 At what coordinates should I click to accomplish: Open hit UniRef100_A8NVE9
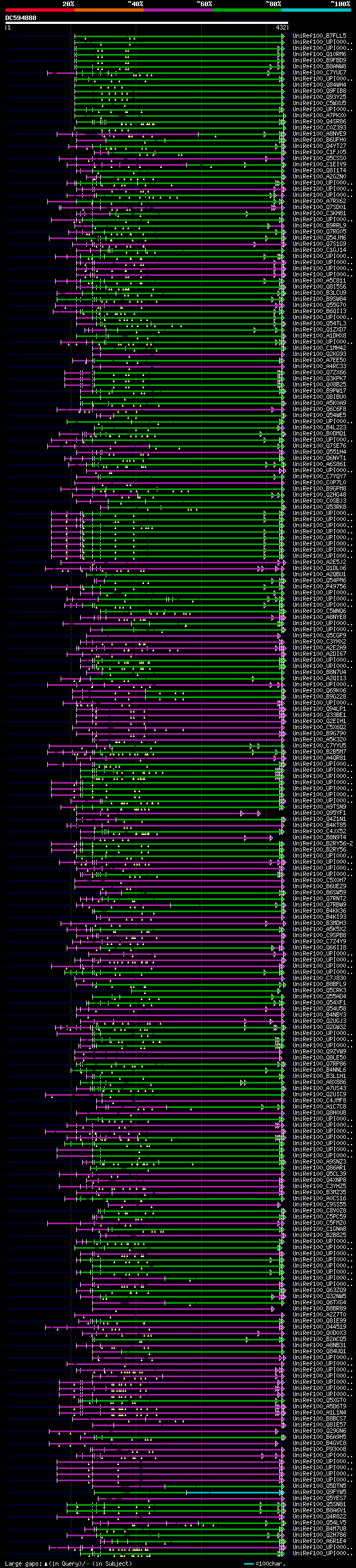click(x=319, y=134)
